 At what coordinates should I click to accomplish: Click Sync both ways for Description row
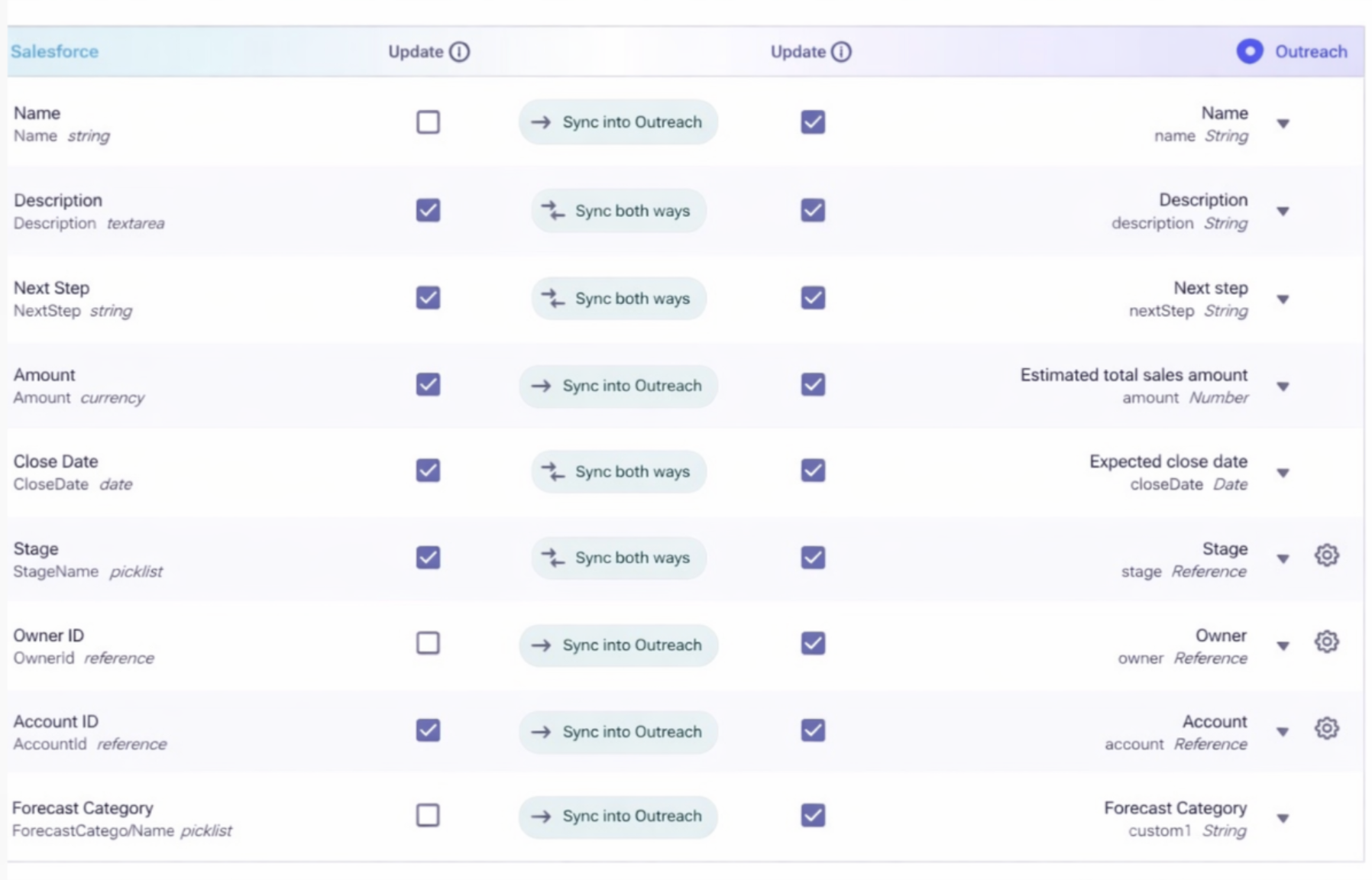619,211
